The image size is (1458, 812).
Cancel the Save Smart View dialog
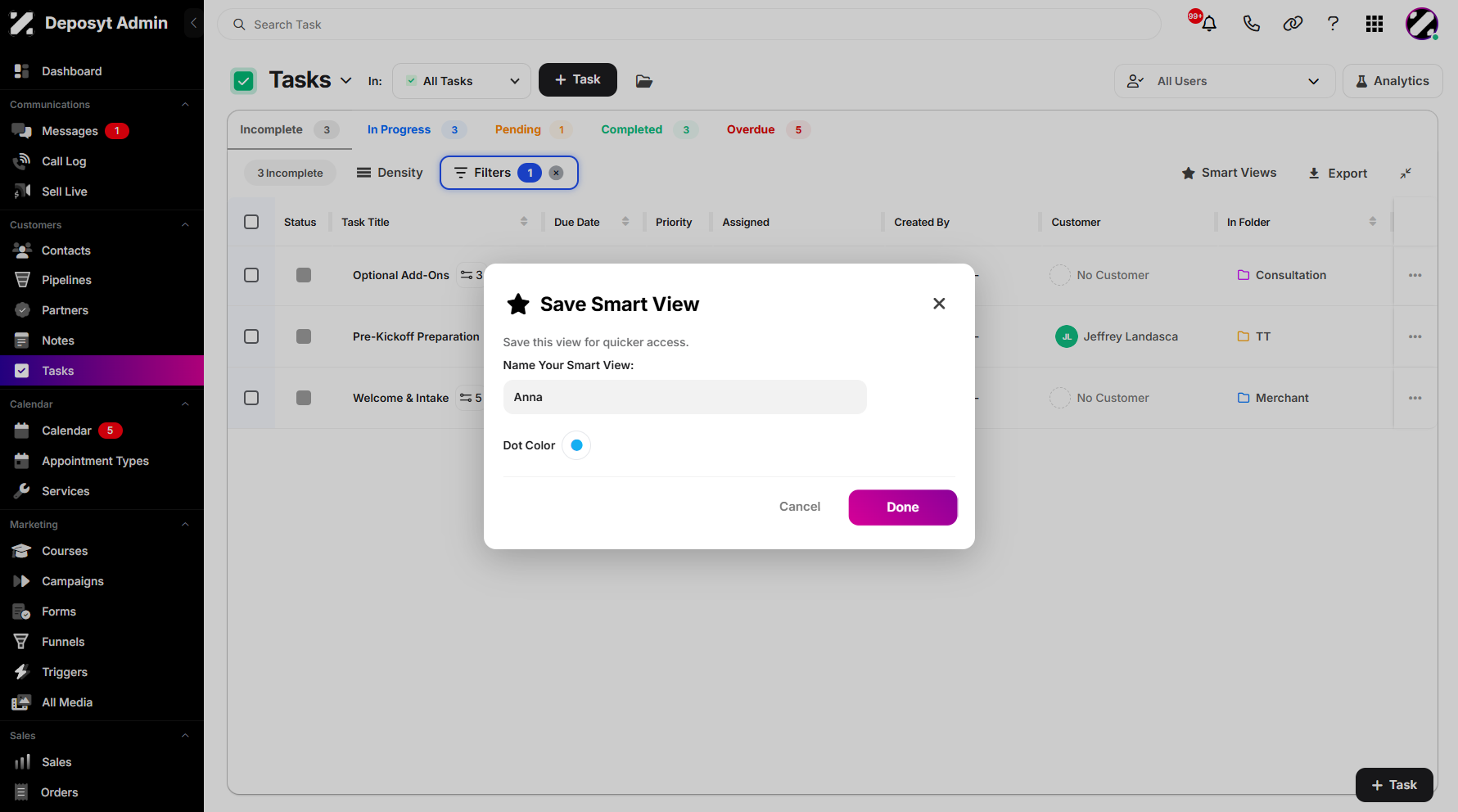point(800,507)
